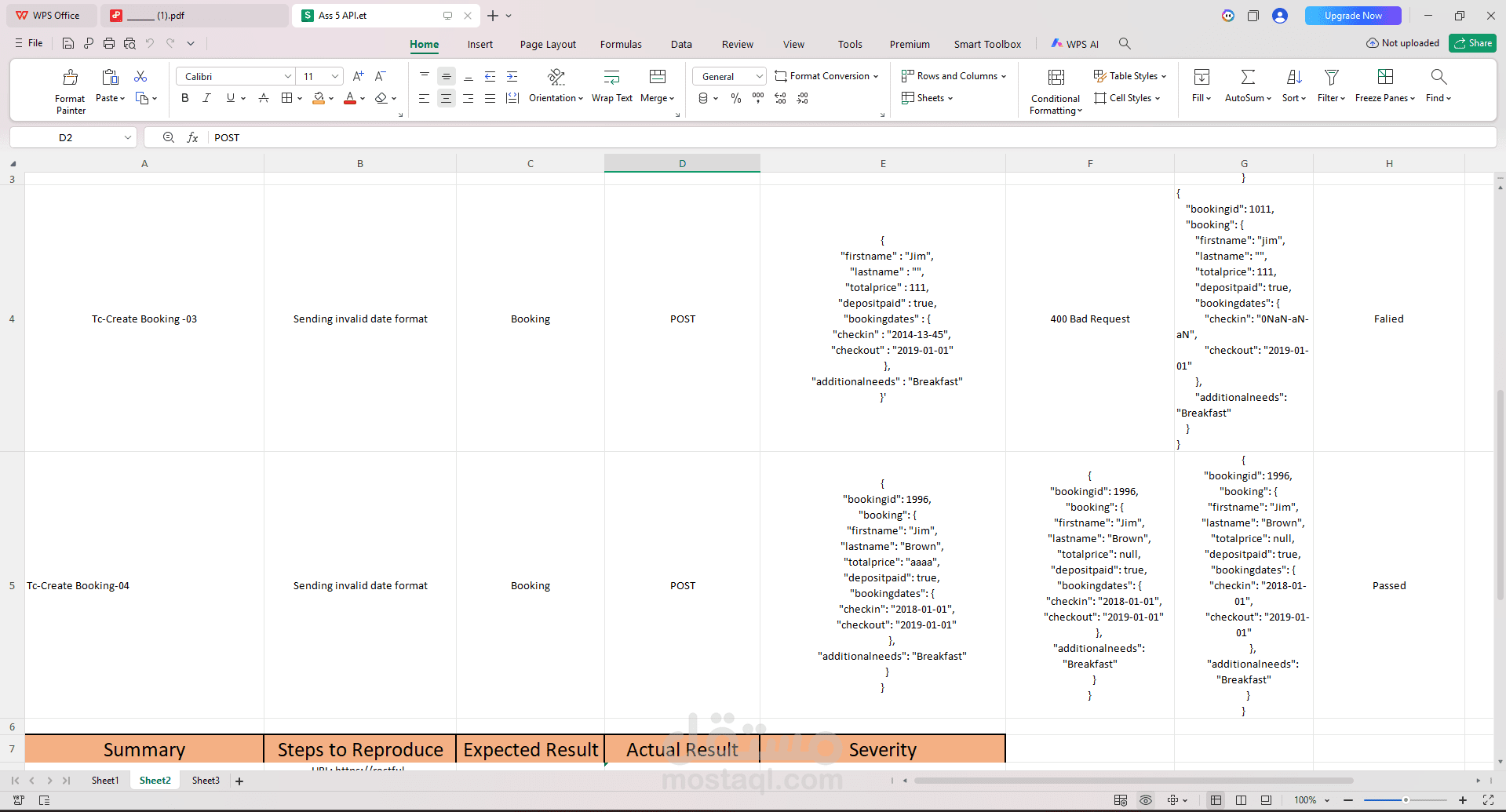Click the full screen icon in status bar

[x=1488, y=799]
